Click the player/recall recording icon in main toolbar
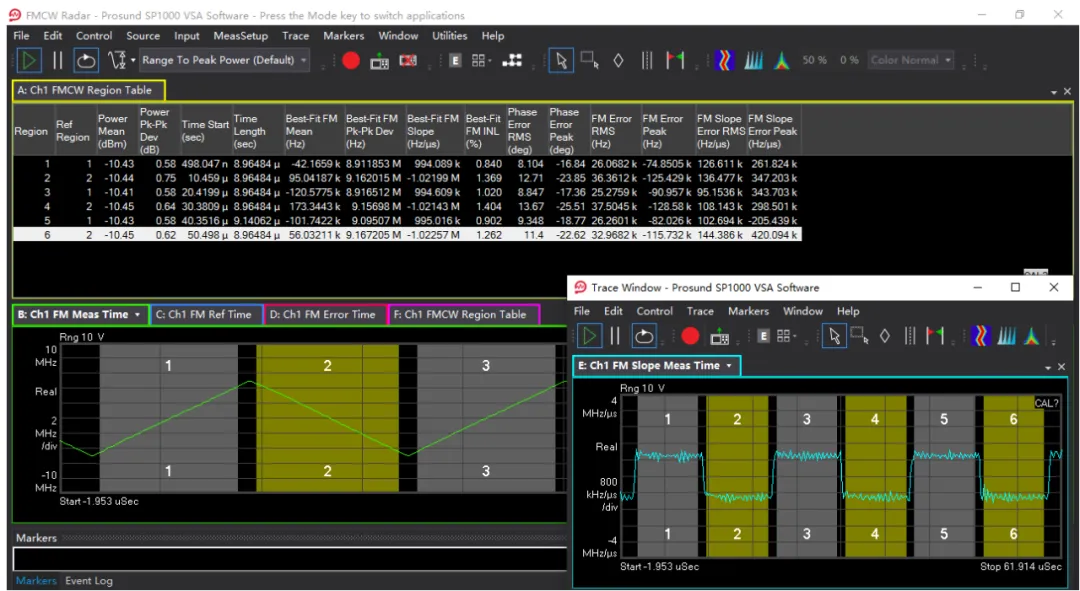 [380, 61]
